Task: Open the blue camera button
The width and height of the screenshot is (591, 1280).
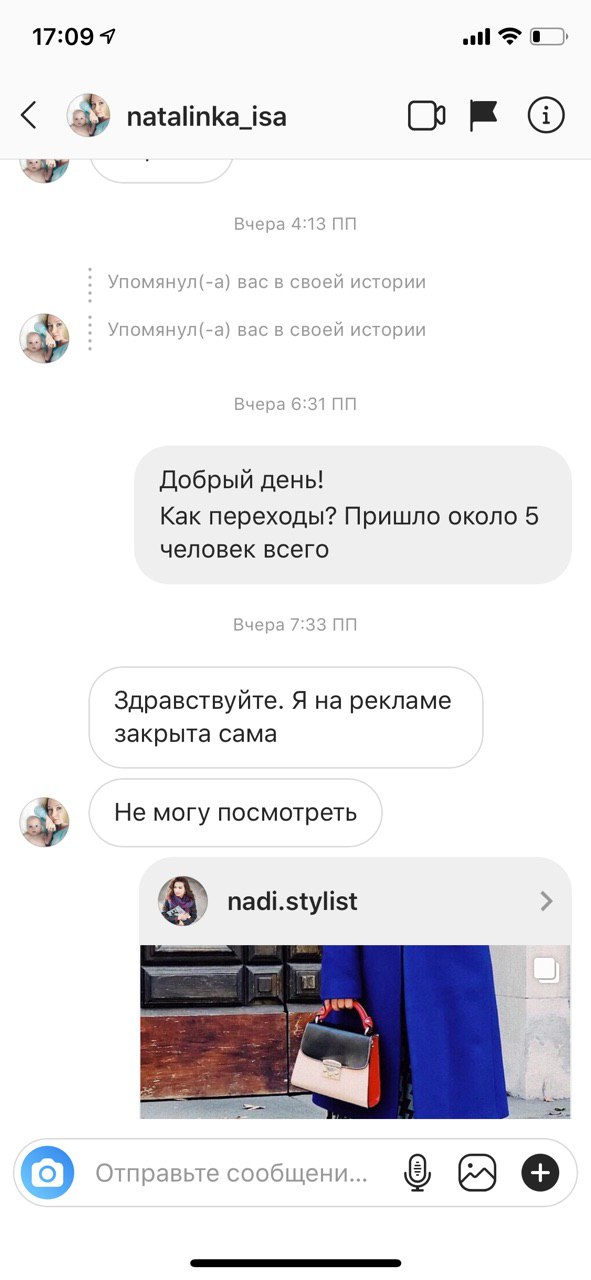Action: pos(48,1172)
